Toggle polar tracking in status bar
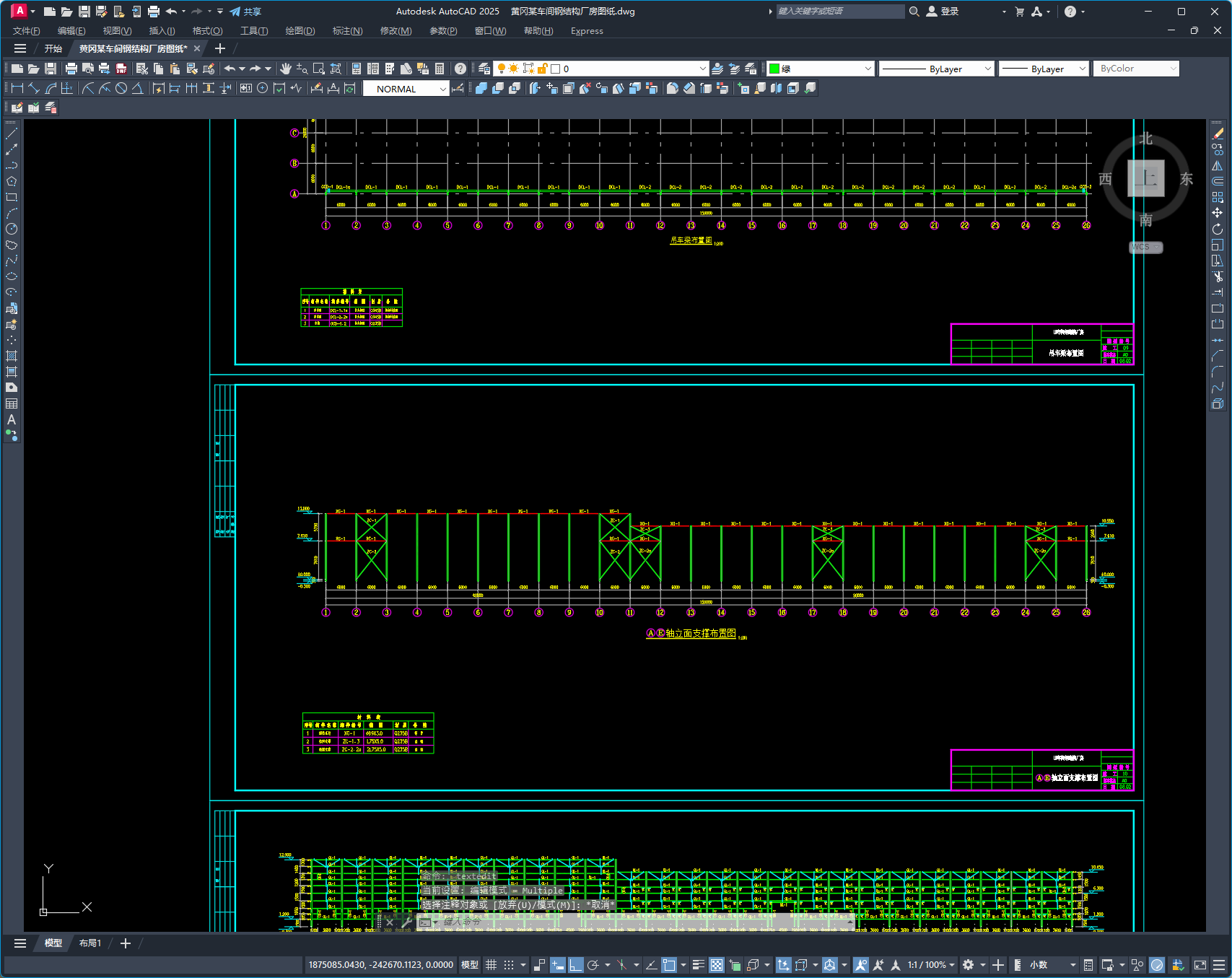This screenshot has height=978, width=1232. pyautogui.click(x=593, y=965)
